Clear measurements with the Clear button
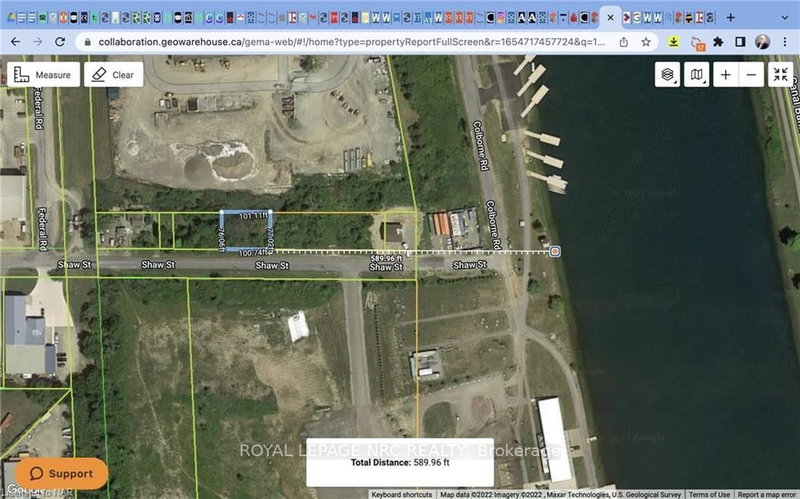Image resolution: width=800 pixels, height=499 pixels. (x=113, y=74)
